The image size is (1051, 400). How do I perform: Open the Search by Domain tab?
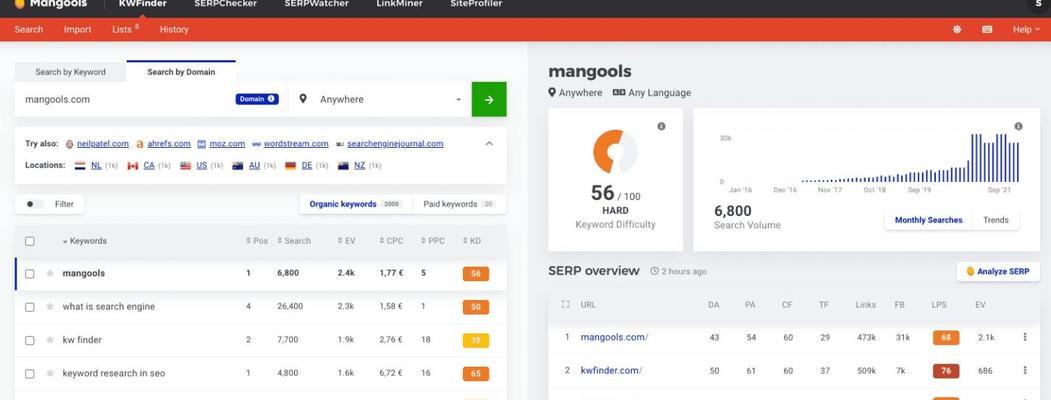pos(181,72)
